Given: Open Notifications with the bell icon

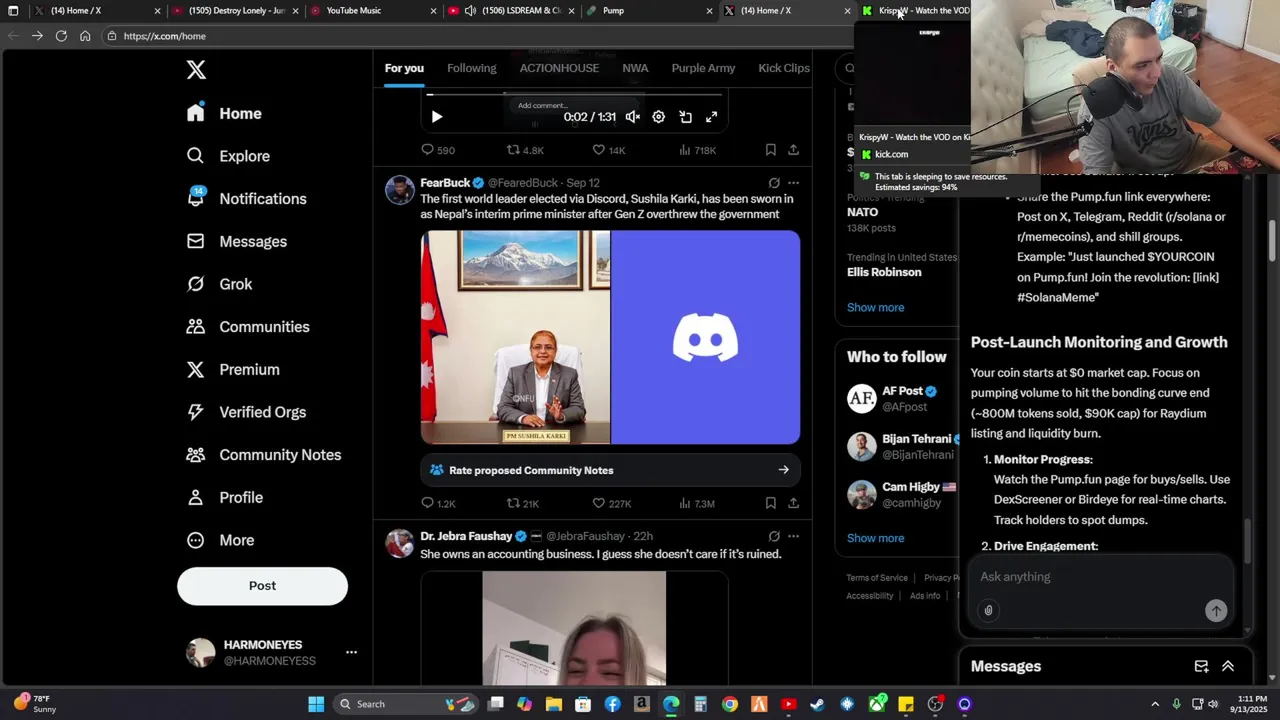Looking at the screenshot, I should click(x=246, y=198).
